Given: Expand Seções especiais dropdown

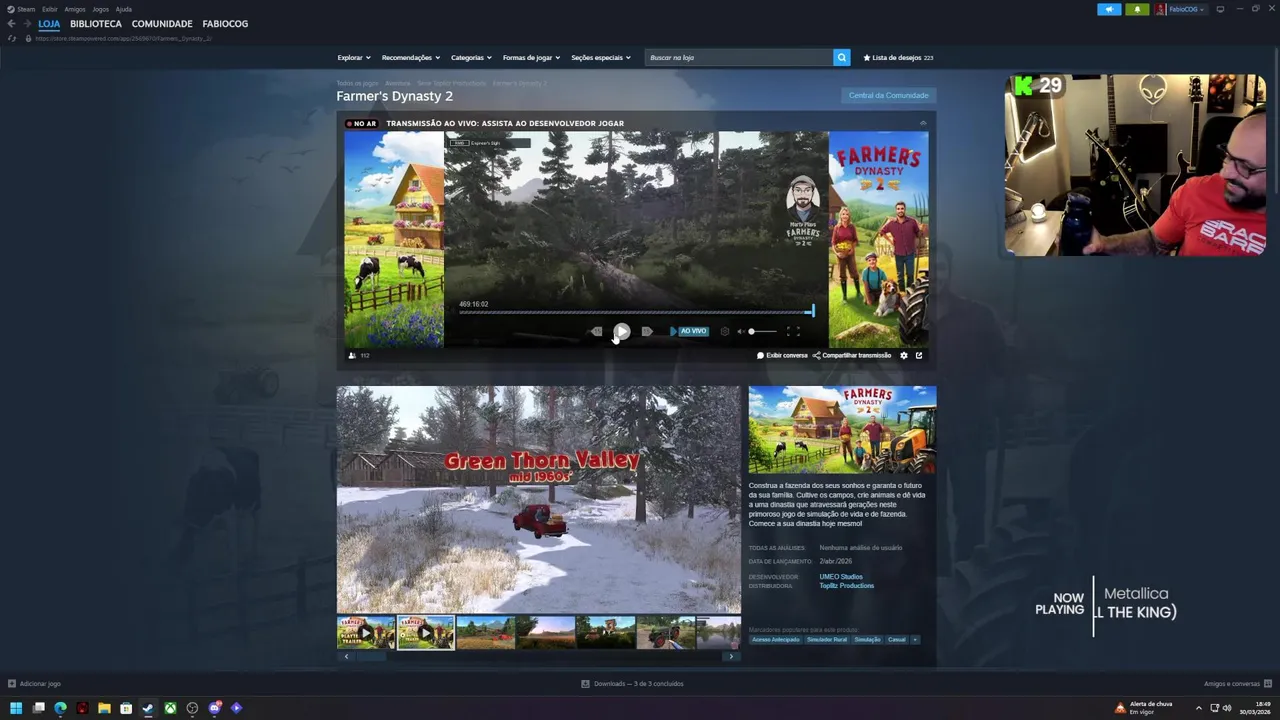Looking at the screenshot, I should point(601,58).
